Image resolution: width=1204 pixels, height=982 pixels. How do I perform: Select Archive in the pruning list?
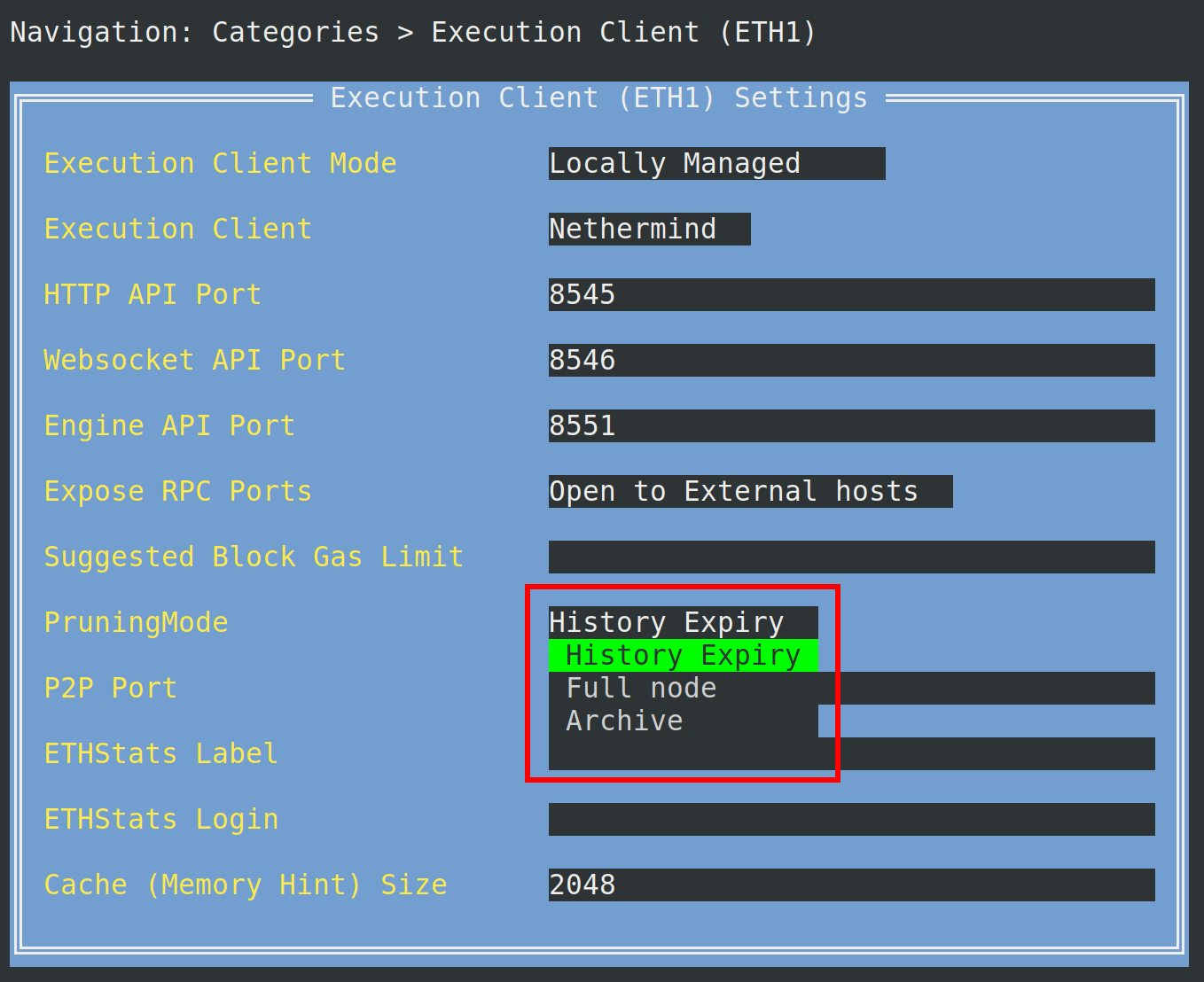pos(624,721)
